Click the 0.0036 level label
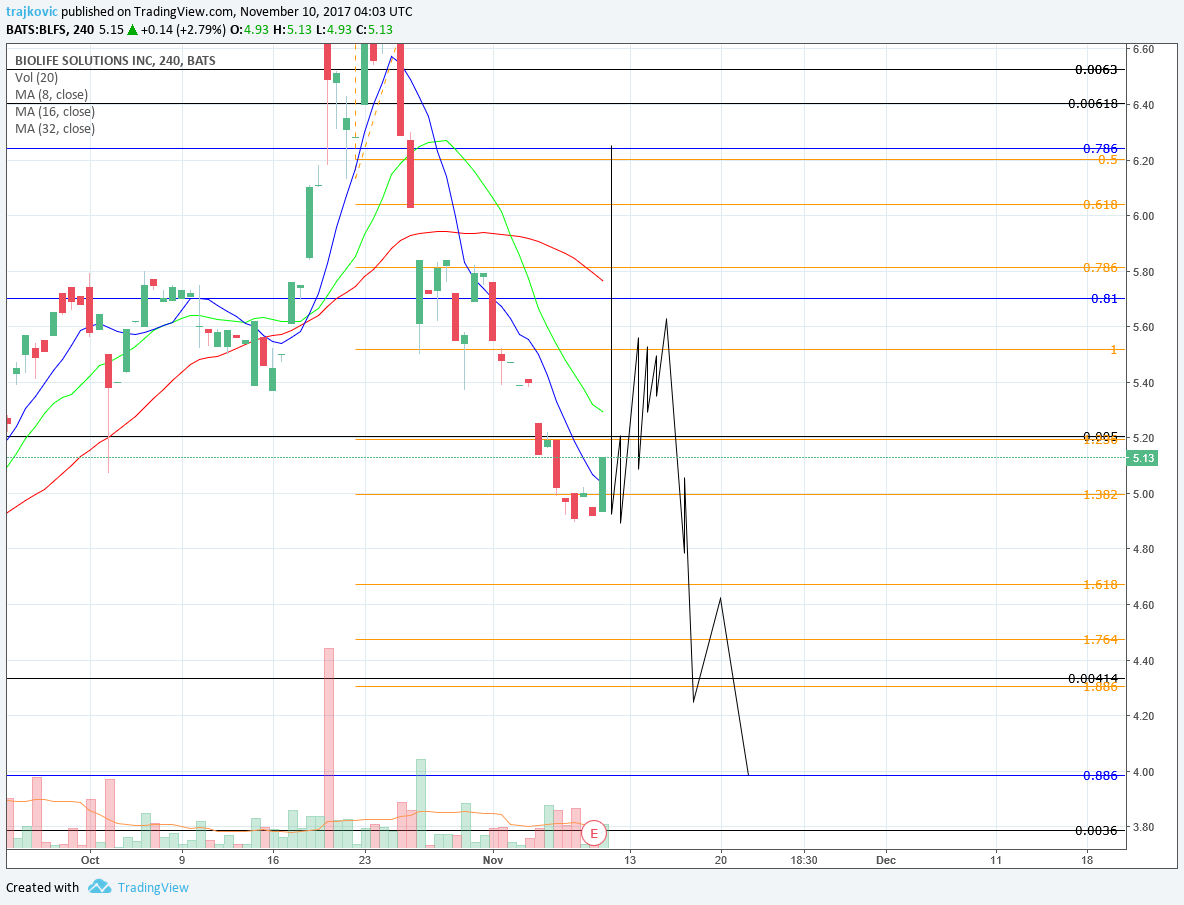1184x905 pixels. [x=1096, y=830]
